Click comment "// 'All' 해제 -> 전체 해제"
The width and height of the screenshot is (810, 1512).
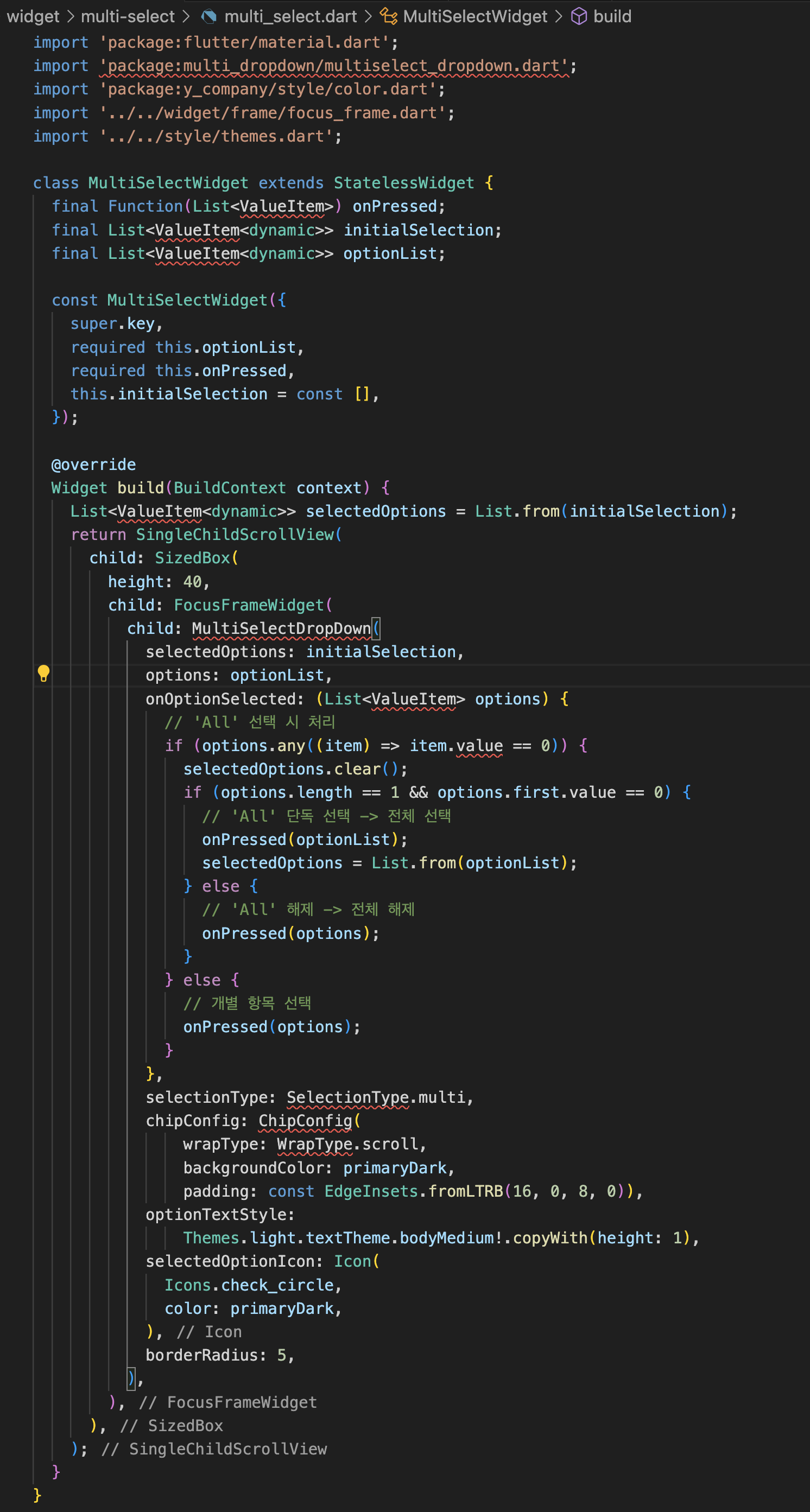tap(308, 910)
